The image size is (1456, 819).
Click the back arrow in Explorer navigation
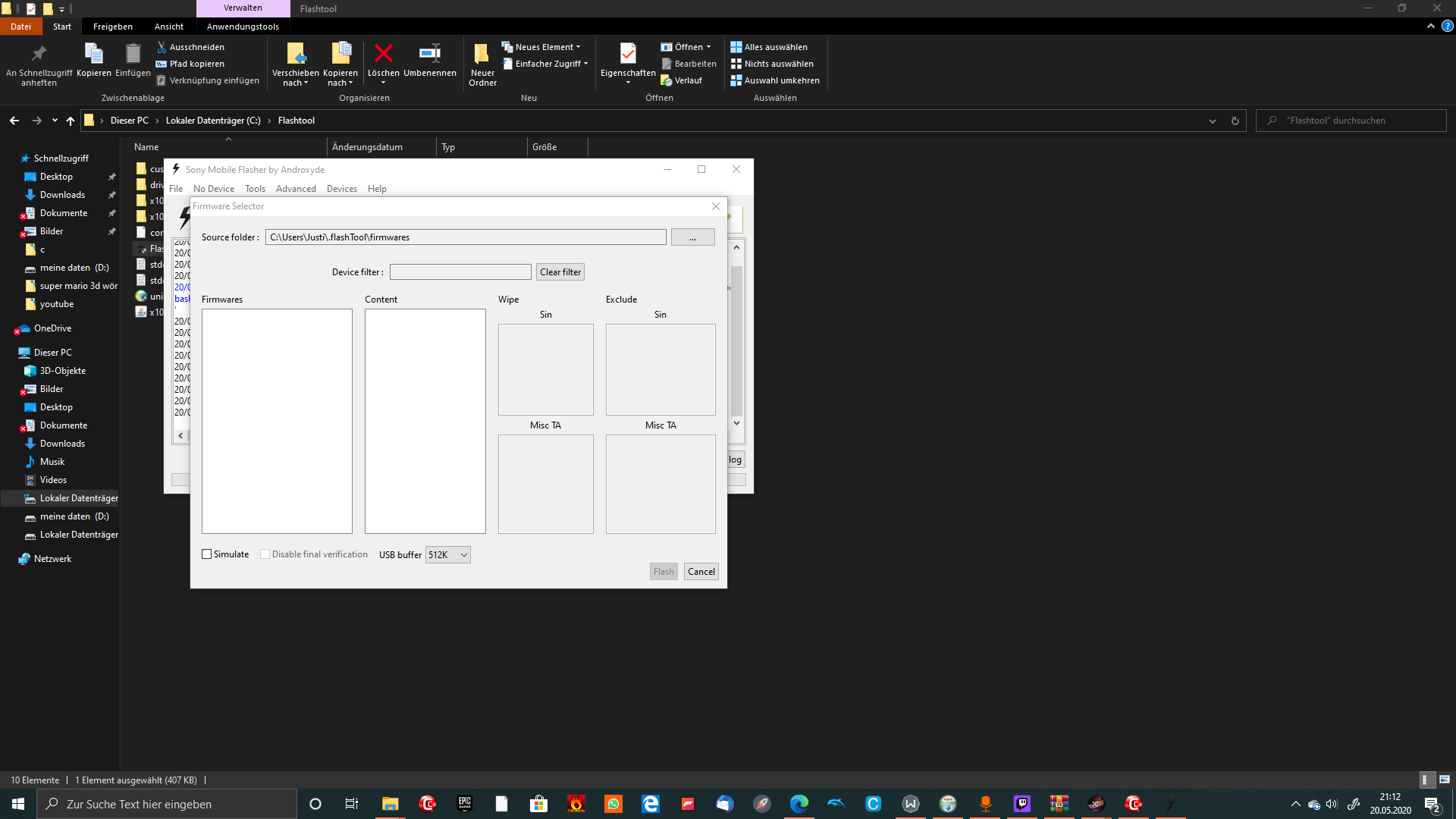point(14,121)
